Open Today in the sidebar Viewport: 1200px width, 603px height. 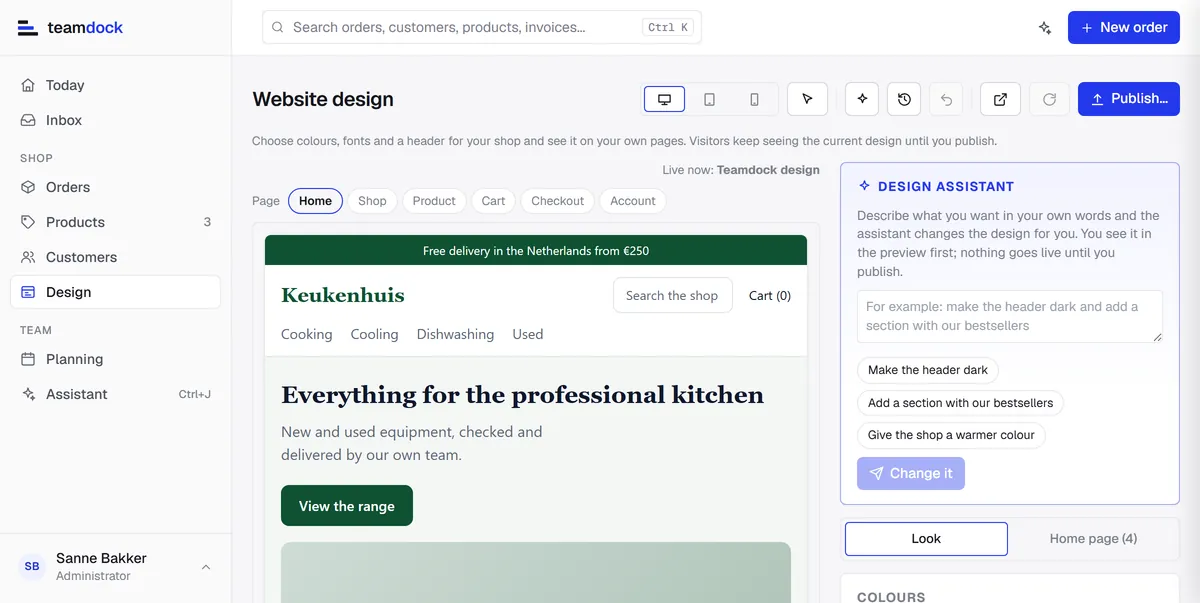115,85
